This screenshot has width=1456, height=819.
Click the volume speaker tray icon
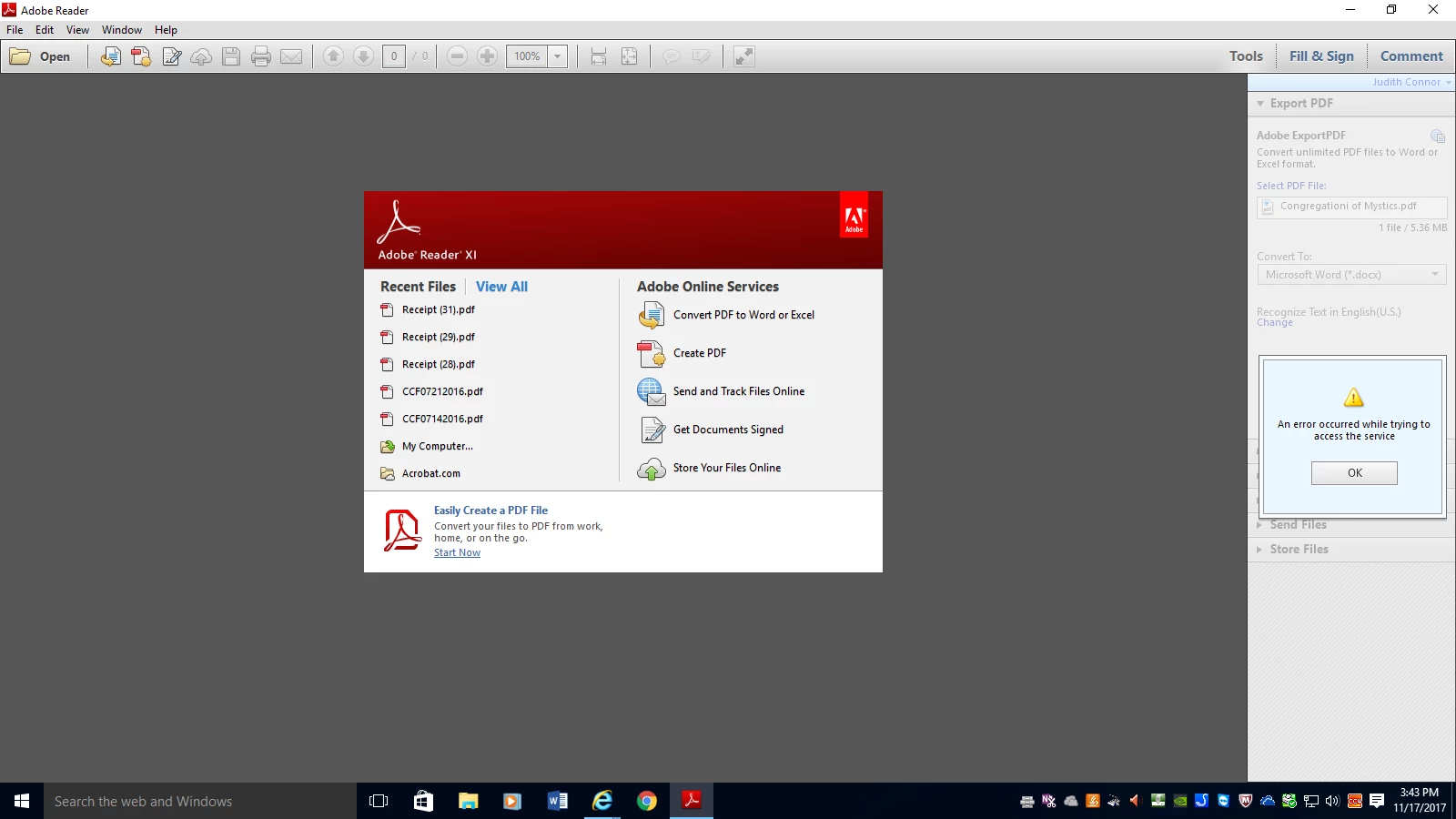click(1332, 801)
